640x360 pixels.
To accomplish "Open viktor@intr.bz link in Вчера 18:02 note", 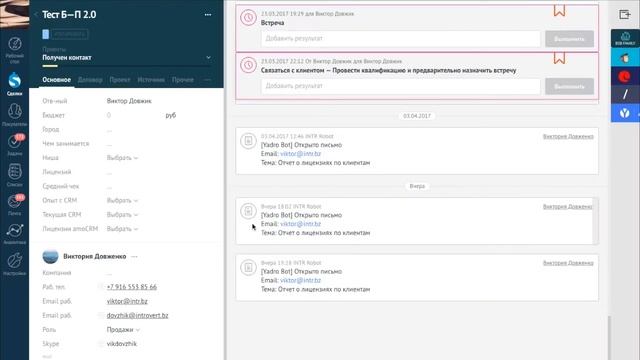I will pos(300,224).
